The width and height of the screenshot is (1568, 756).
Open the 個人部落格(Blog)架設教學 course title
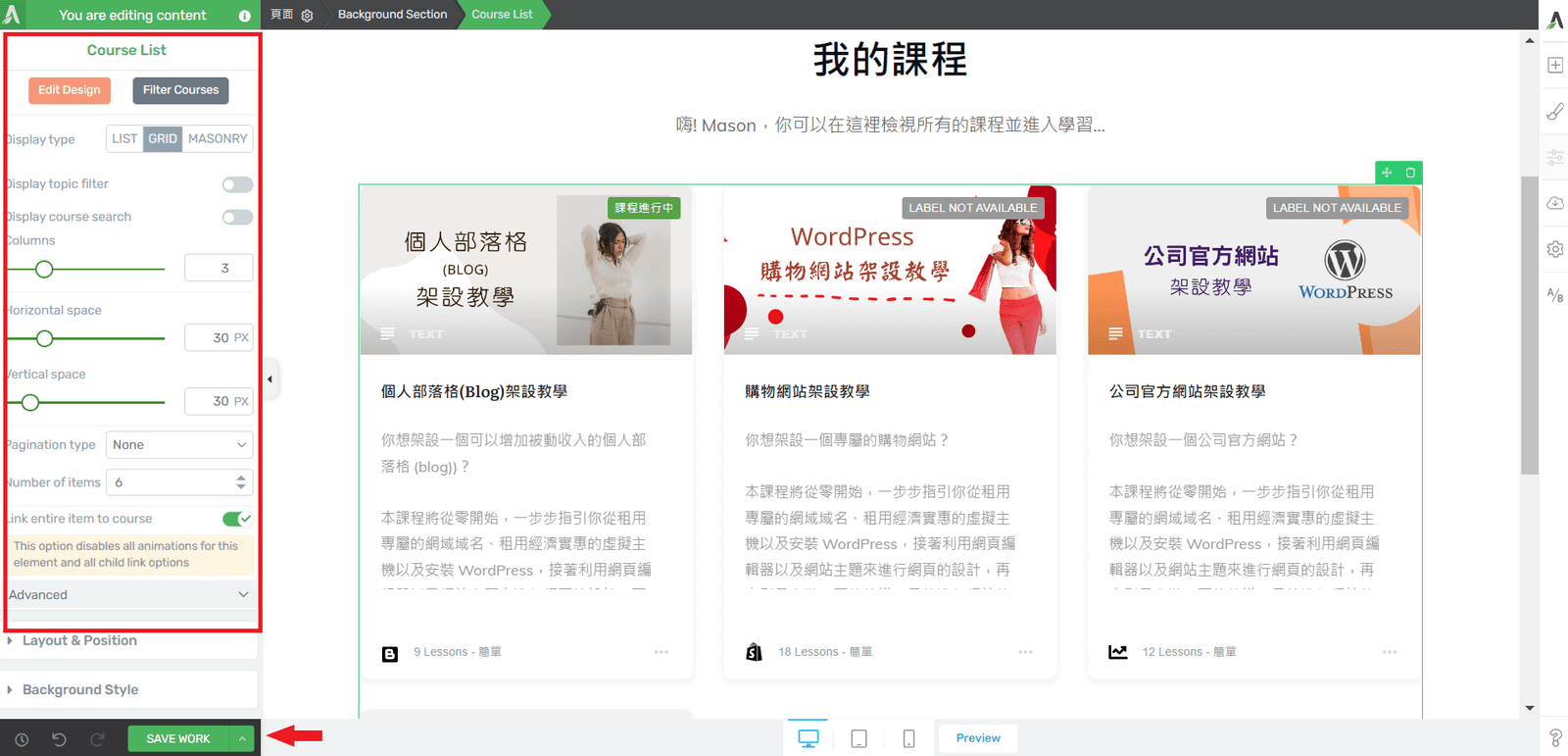click(474, 391)
